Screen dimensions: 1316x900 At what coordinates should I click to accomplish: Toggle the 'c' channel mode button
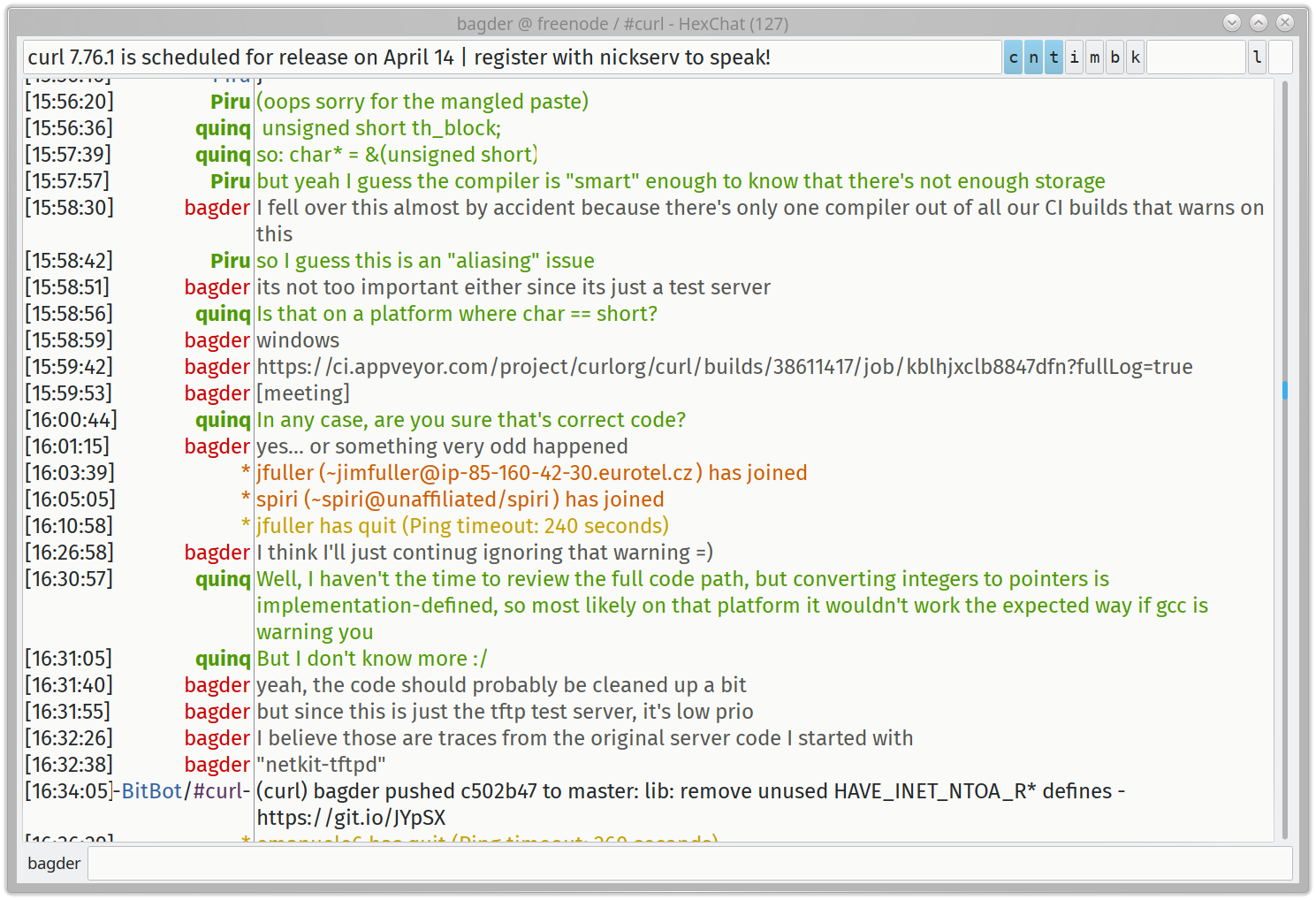pos(1013,57)
